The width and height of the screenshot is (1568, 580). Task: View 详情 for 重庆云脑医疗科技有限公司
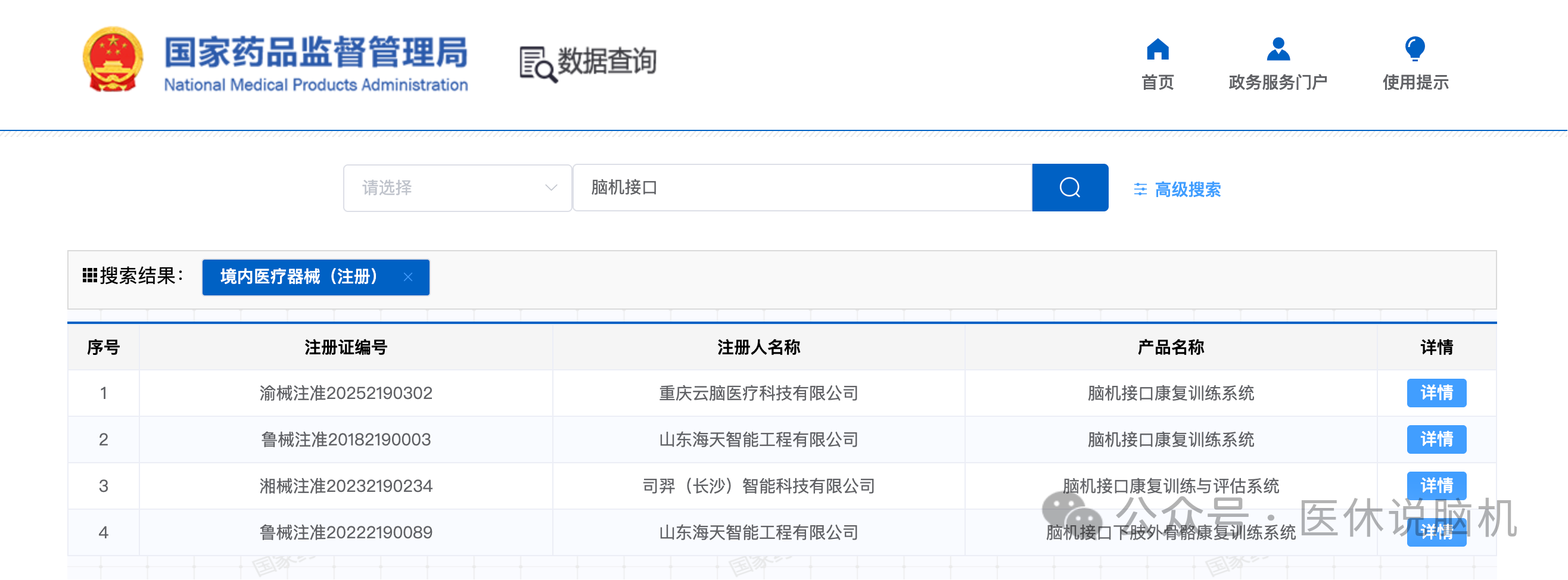tap(1436, 393)
